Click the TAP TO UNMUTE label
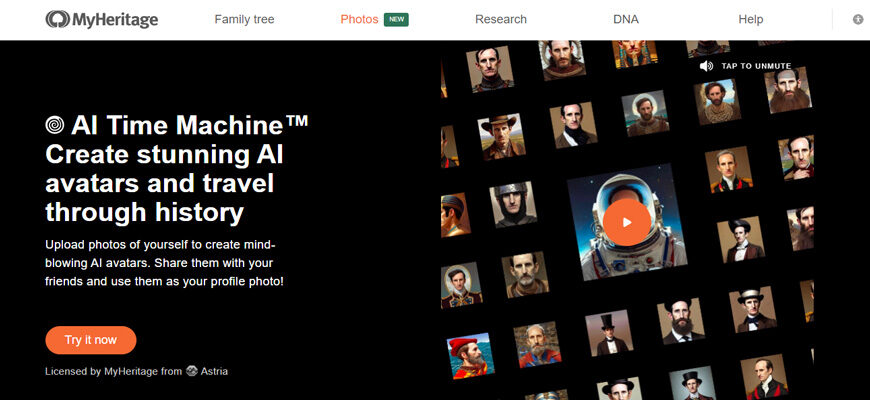The width and height of the screenshot is (870, 400). click(x=756, y=66)
